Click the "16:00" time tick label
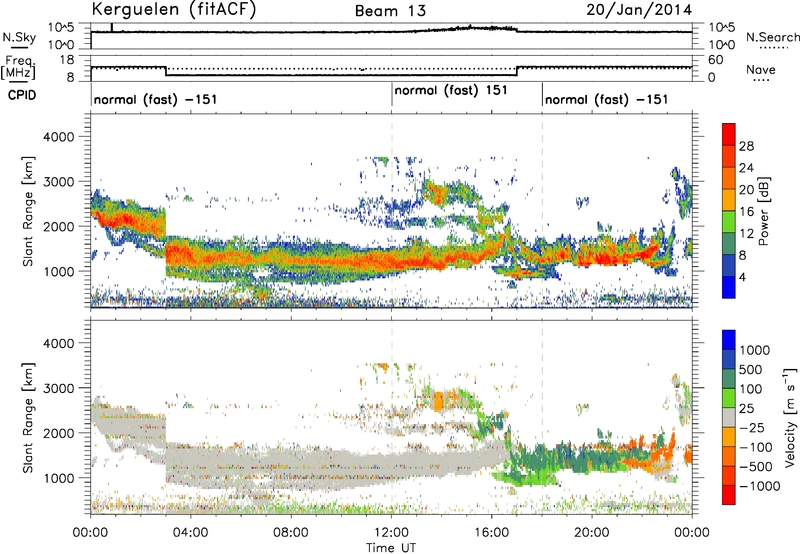This screenshot has width=800, height=554. click(x=492, y=533)
